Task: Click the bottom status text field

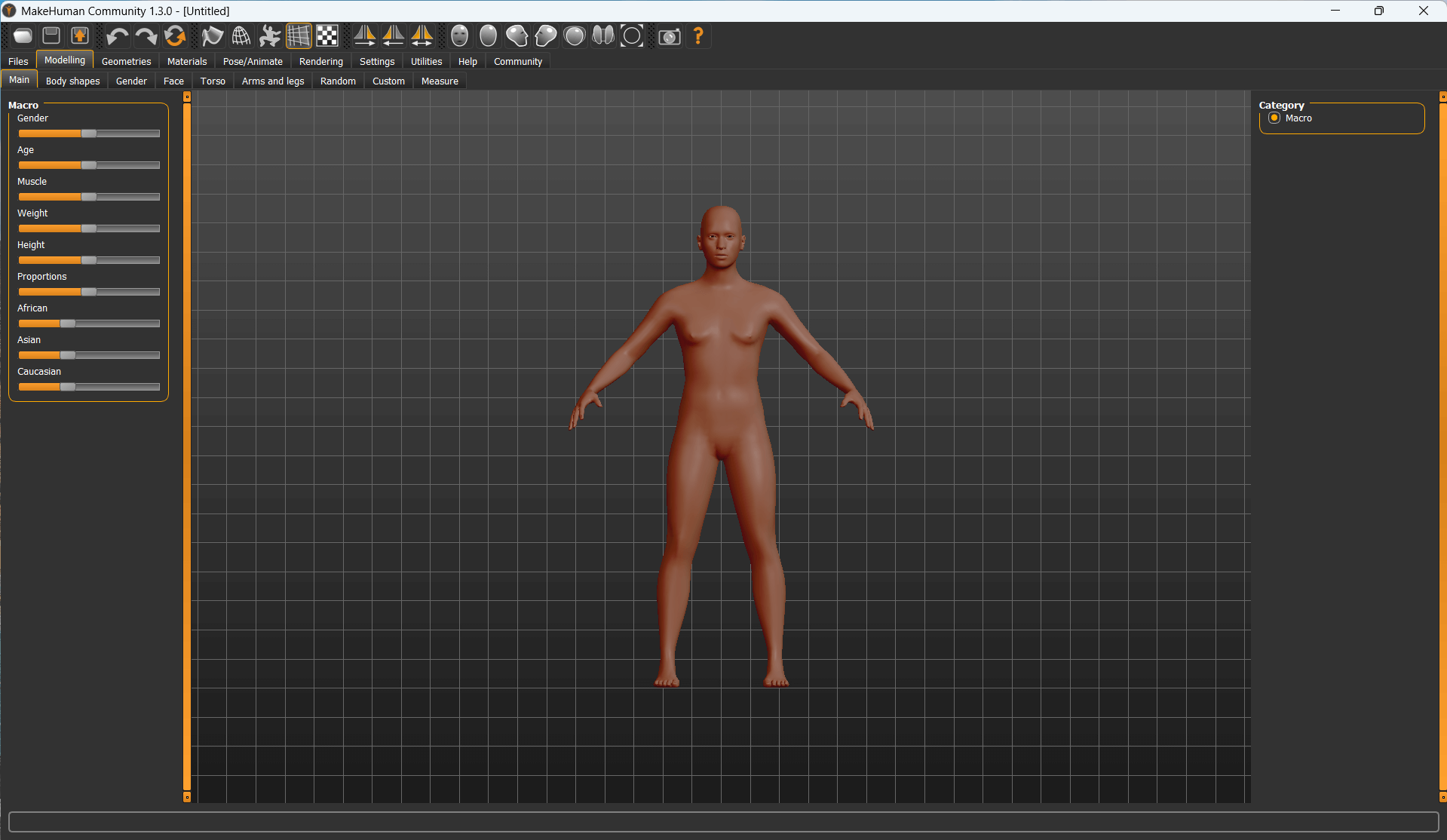Action: 723,822
